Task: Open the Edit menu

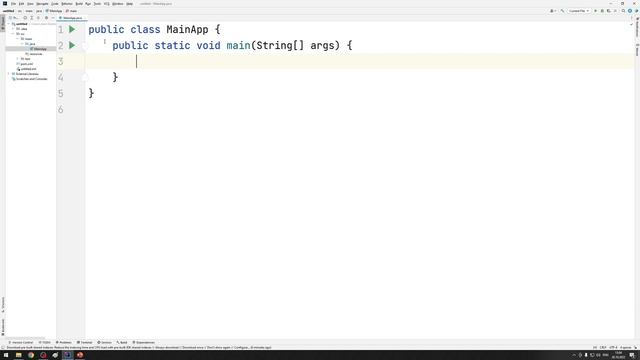Action: (x=21, y=4)
